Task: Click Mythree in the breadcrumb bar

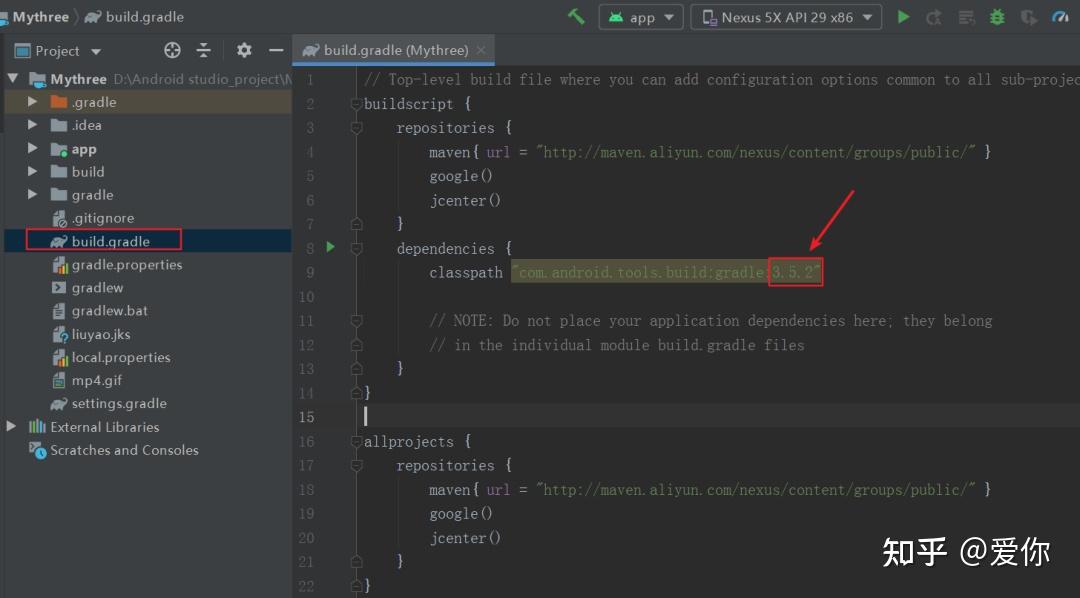Action: click(x=40, y=17)
